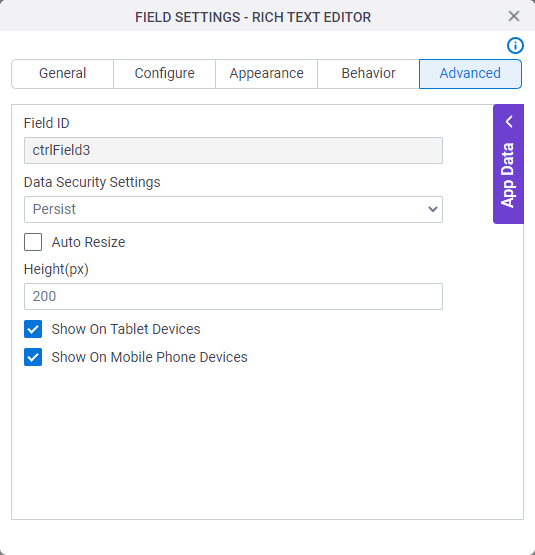Screen dimensions: 535x555
Task: Enable the Auto Resize checkbox
Action: point(33,242)
